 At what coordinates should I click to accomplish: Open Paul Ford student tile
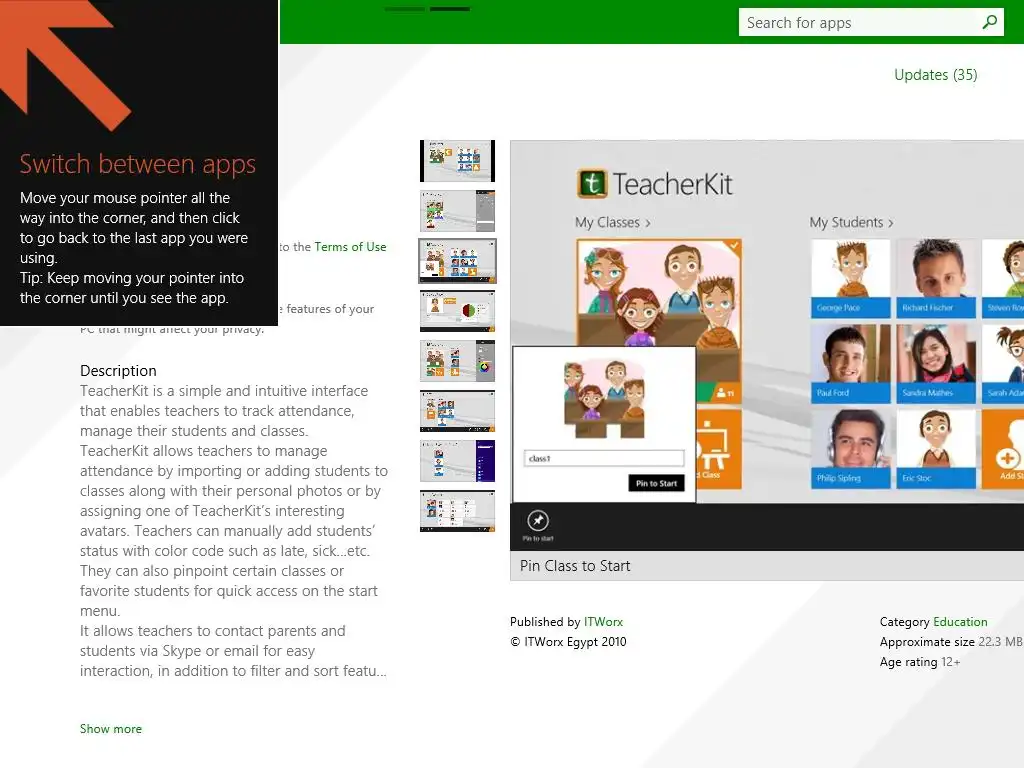[850, 364]
